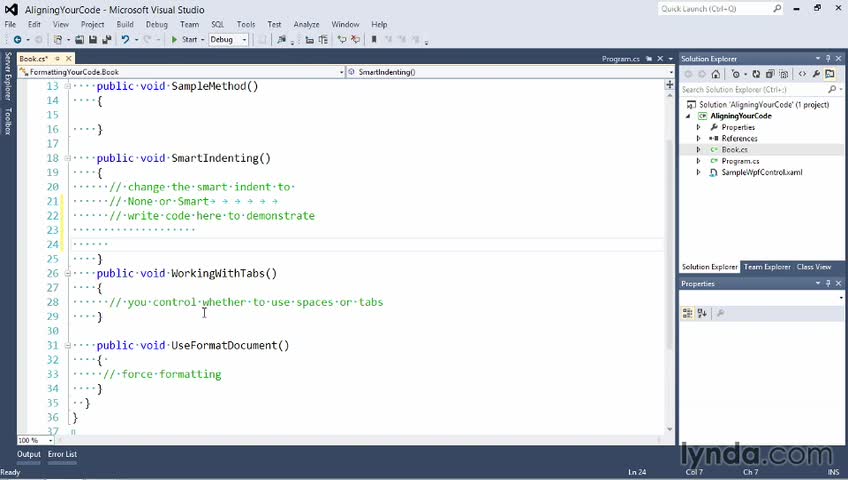Switch to the Book.cs* editor tab
The height and width of the screenshot is (480, 848).
pos(34,58)
